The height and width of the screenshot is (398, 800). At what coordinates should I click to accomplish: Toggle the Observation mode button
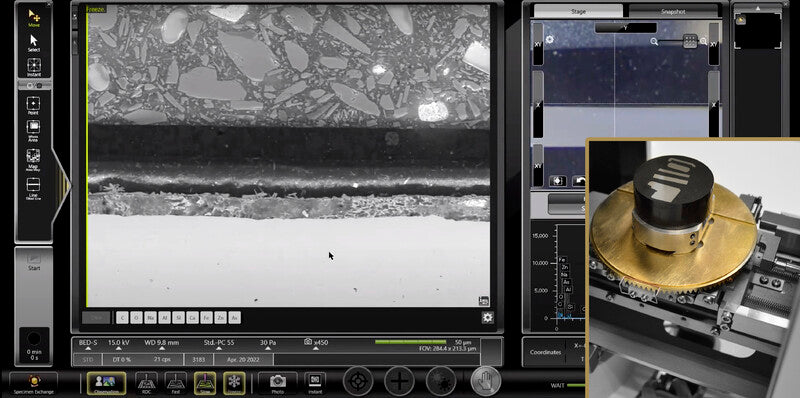[106, 383]
